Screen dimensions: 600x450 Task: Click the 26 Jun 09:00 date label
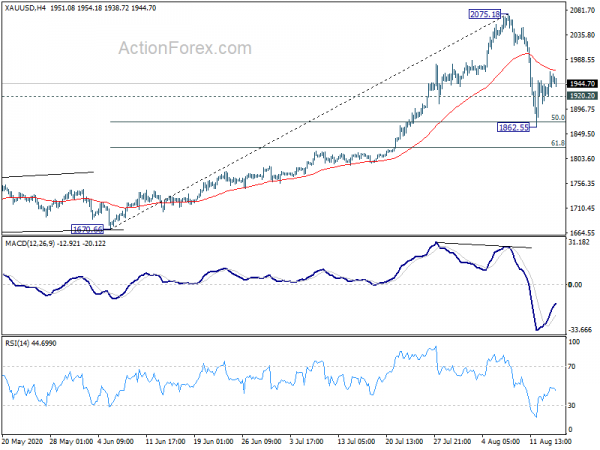tap(262, 441)
